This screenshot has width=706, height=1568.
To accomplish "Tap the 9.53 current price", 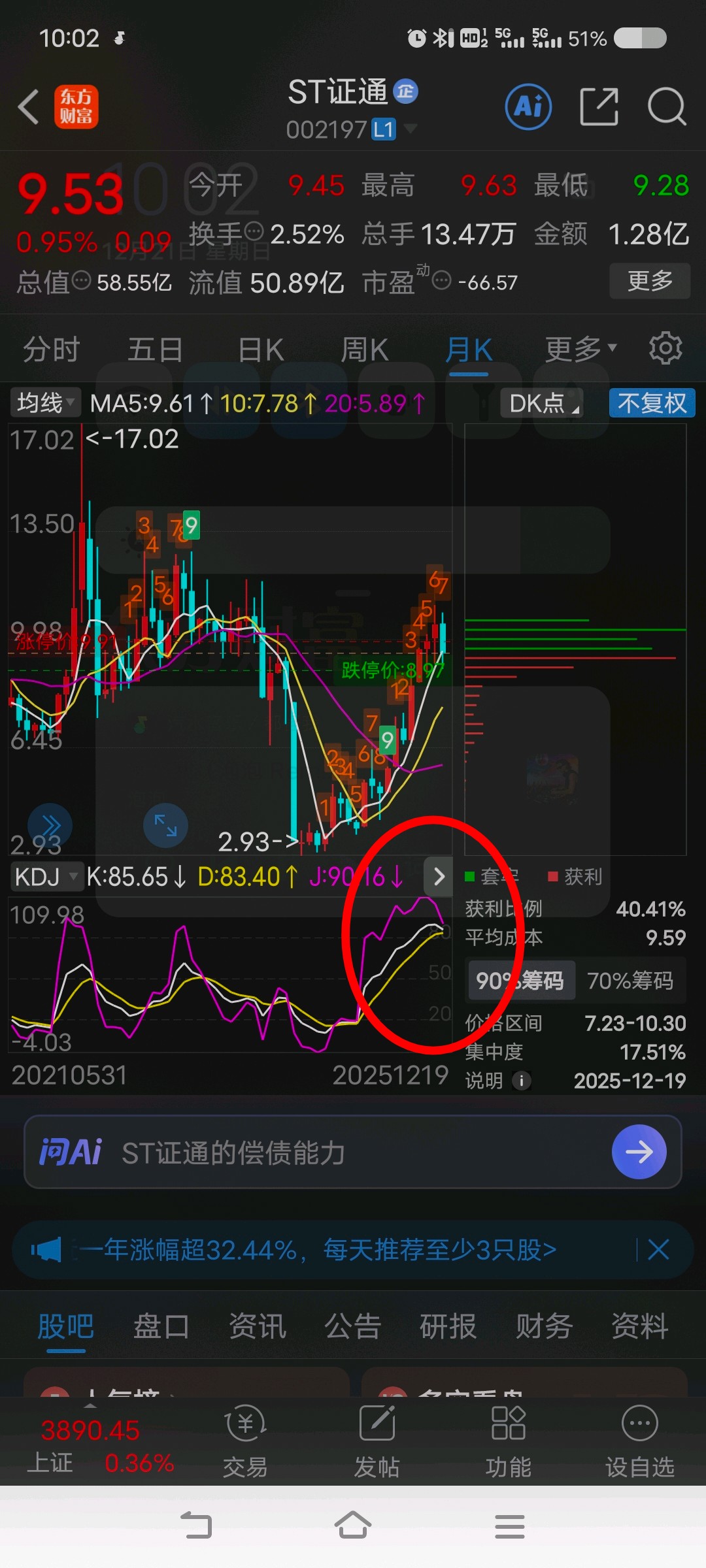I will (x=71, y=194).
